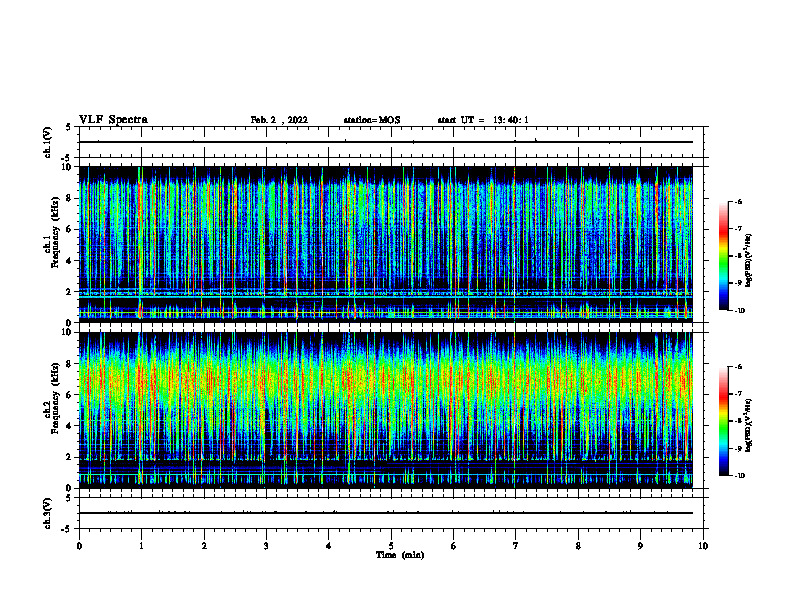The height and width of the screenshot is (612, 792).
Task: Click the ch.1 frequency axis "6" tick label
Action: pyautogui.click(x=69, y=229)
